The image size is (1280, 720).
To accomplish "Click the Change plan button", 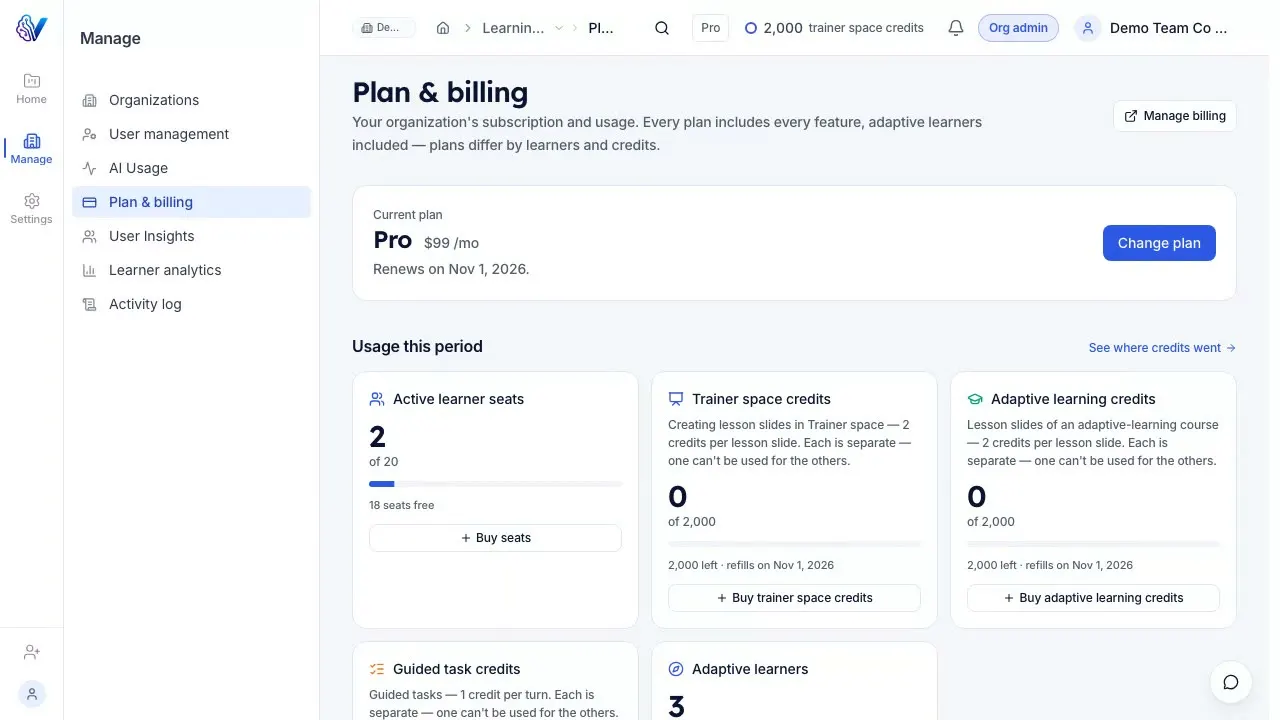I will [x=1159, y=243].
